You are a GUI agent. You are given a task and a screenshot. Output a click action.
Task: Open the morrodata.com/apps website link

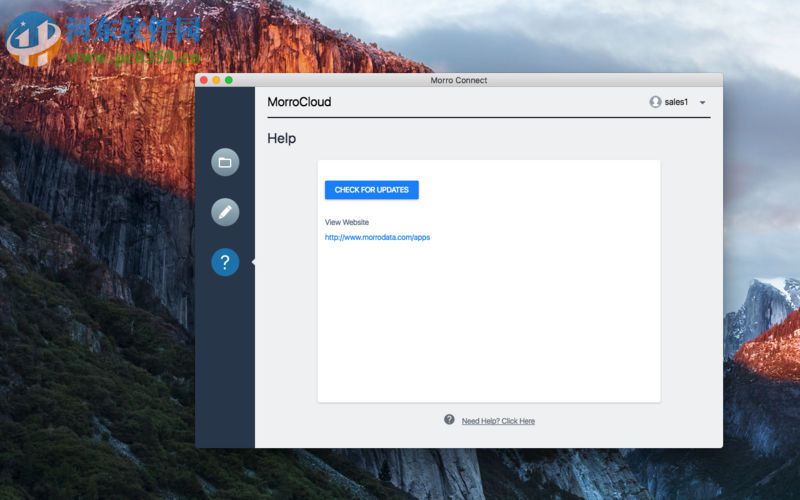[377, 237]
